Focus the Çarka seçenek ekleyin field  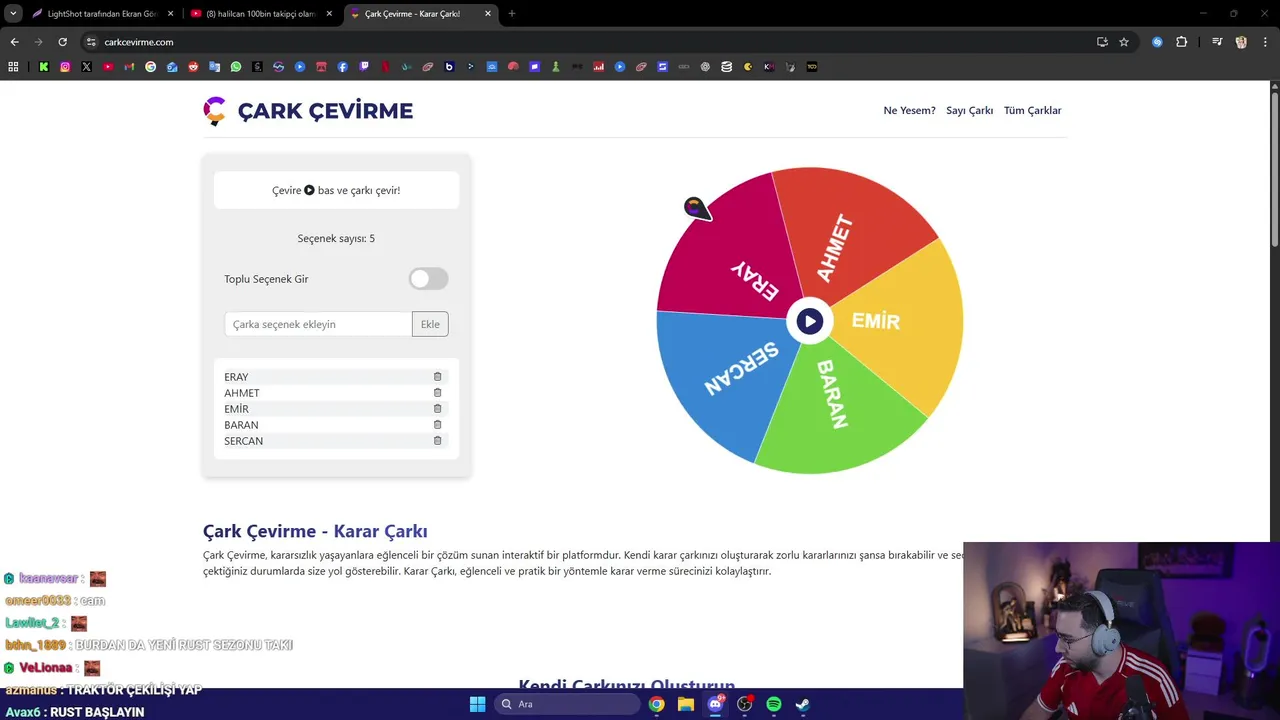click(x=318, y=324)
